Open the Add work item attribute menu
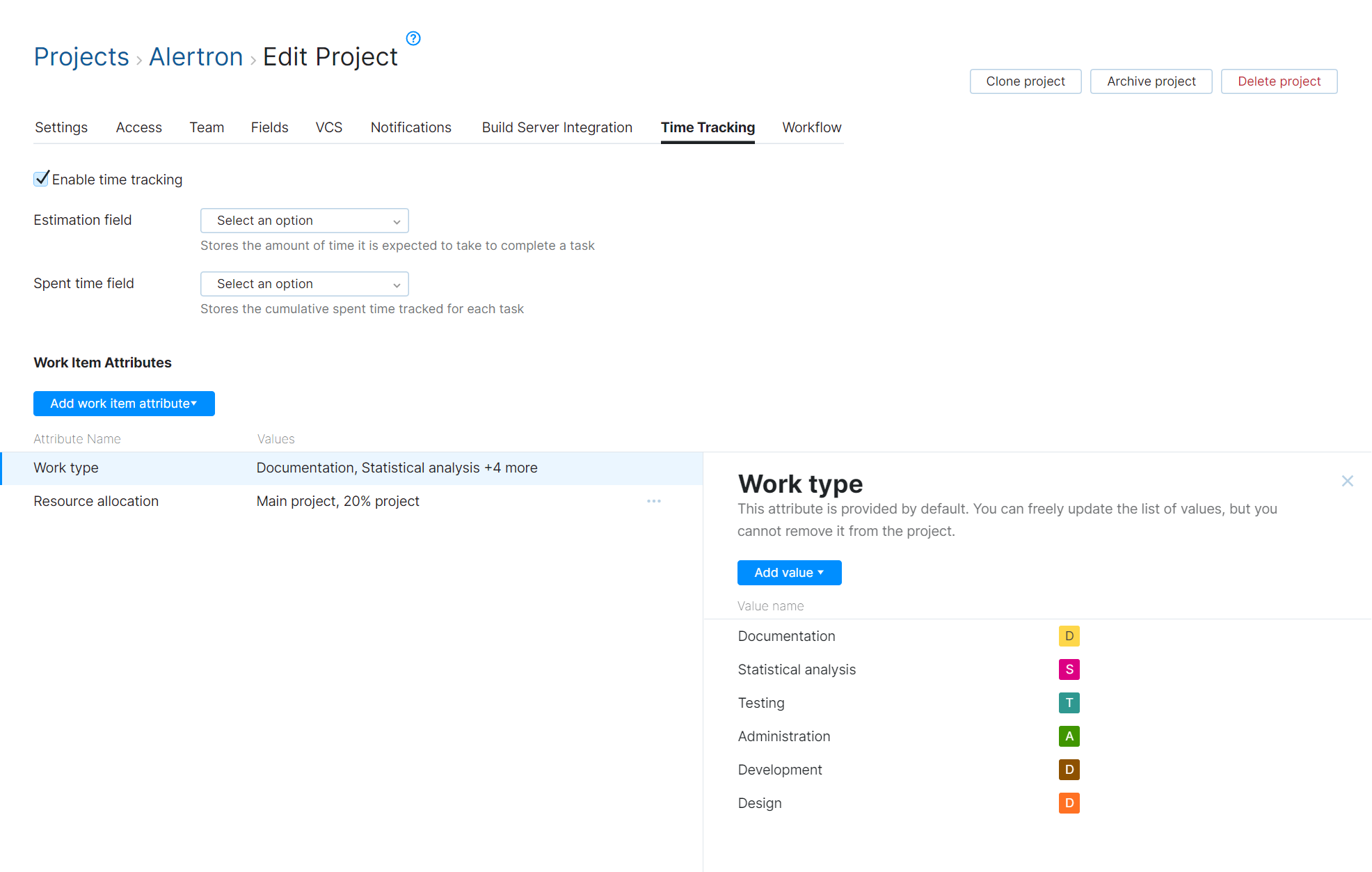The width and height of the screenshot is (1372, 872). (124, 404)
